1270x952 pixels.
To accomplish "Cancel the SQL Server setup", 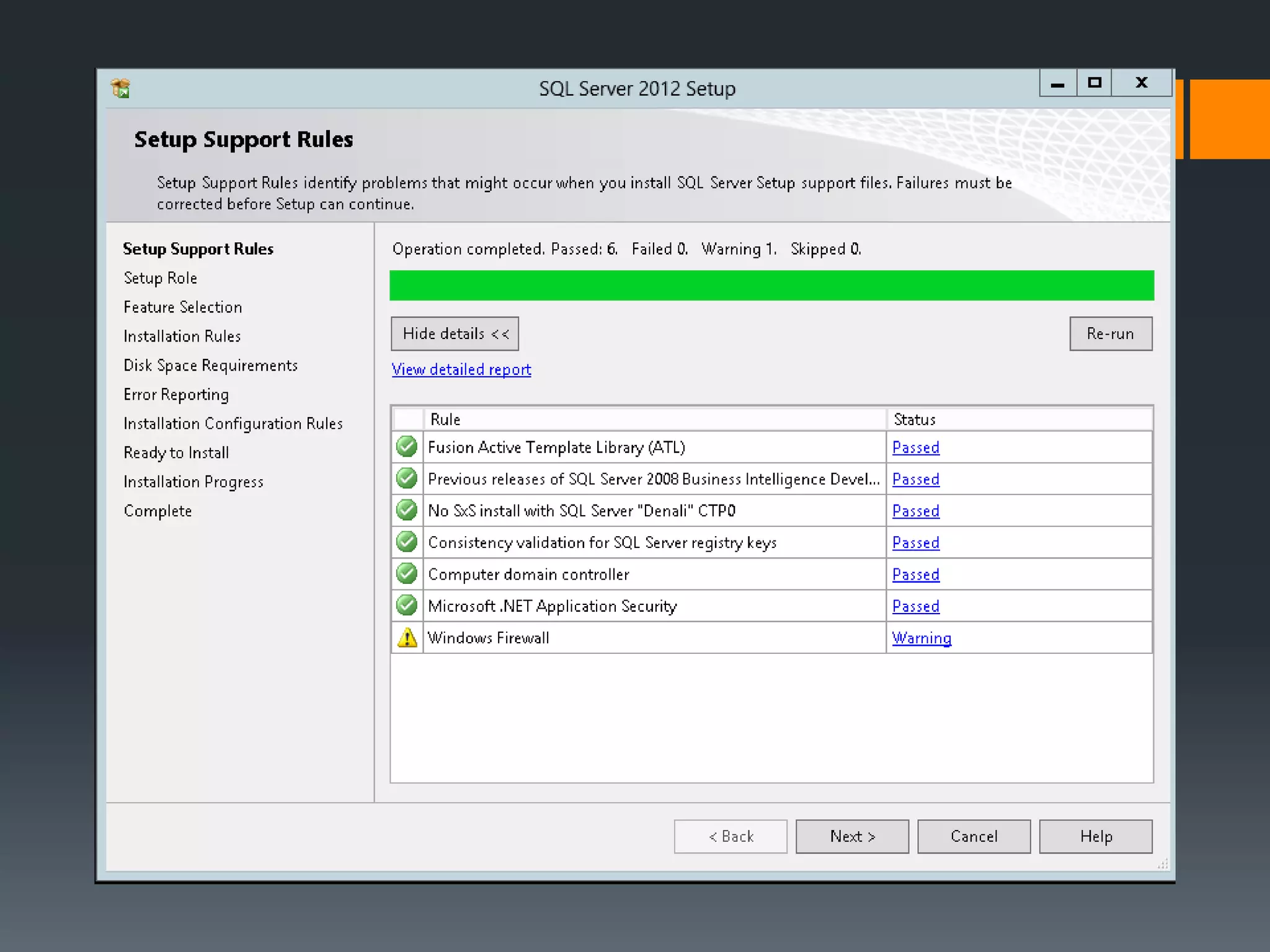I will pyautogui.click(x=974, y=837).
